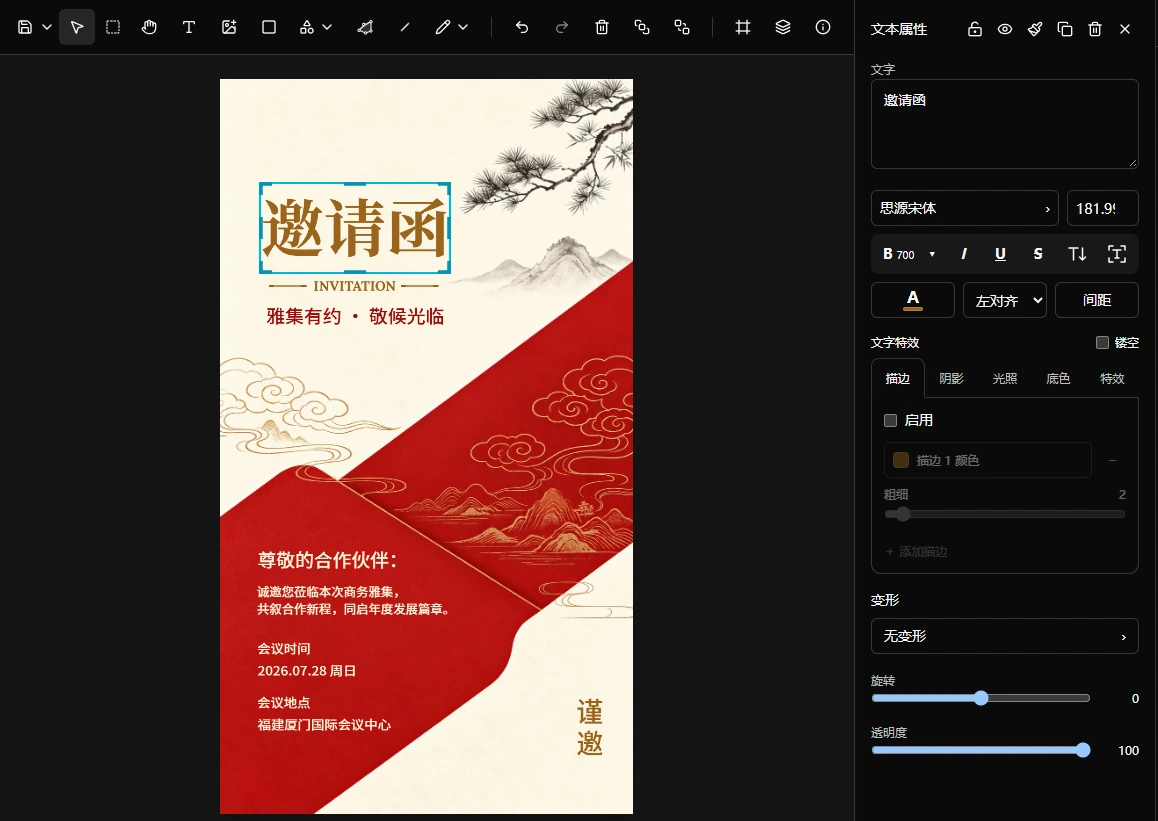Switch to the 光照 tab

pos(1004,378)
